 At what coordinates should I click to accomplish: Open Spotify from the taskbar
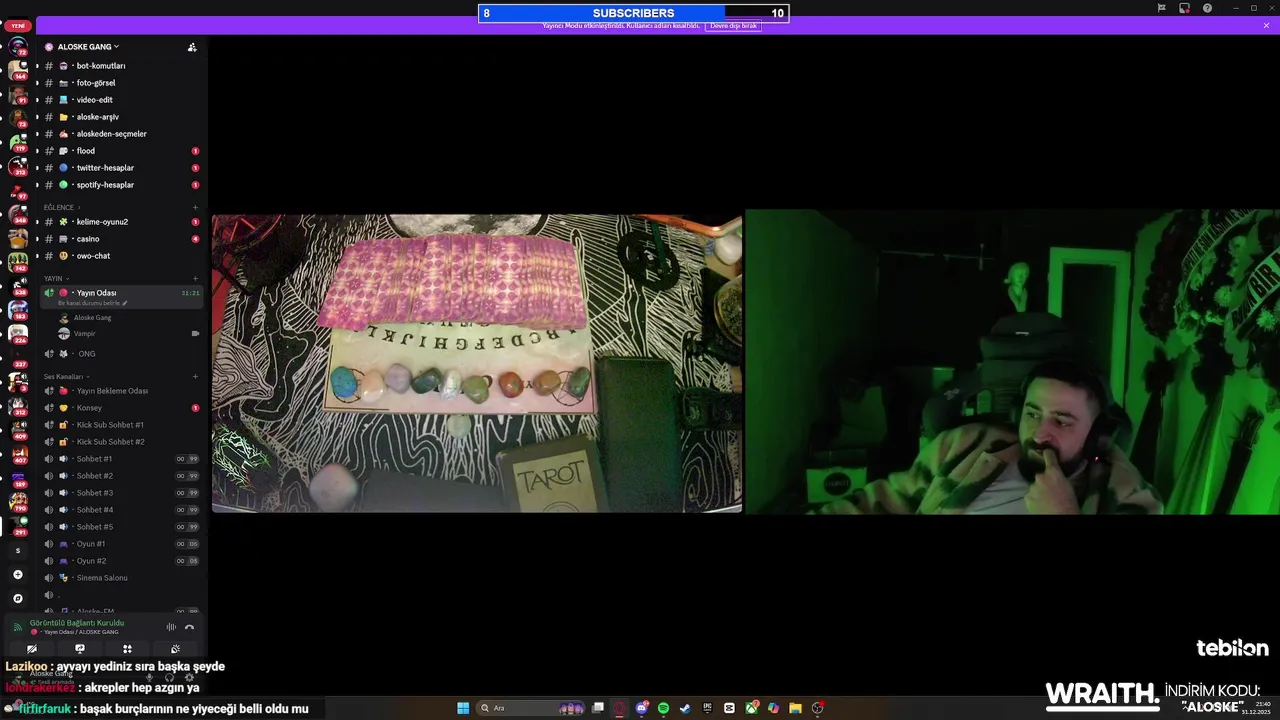click(x=663, y=708)
